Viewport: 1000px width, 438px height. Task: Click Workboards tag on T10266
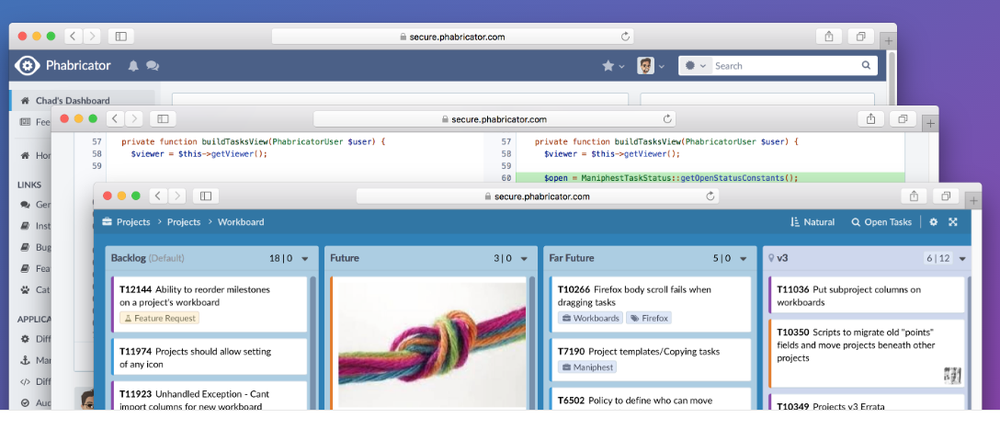coord(590,318)
